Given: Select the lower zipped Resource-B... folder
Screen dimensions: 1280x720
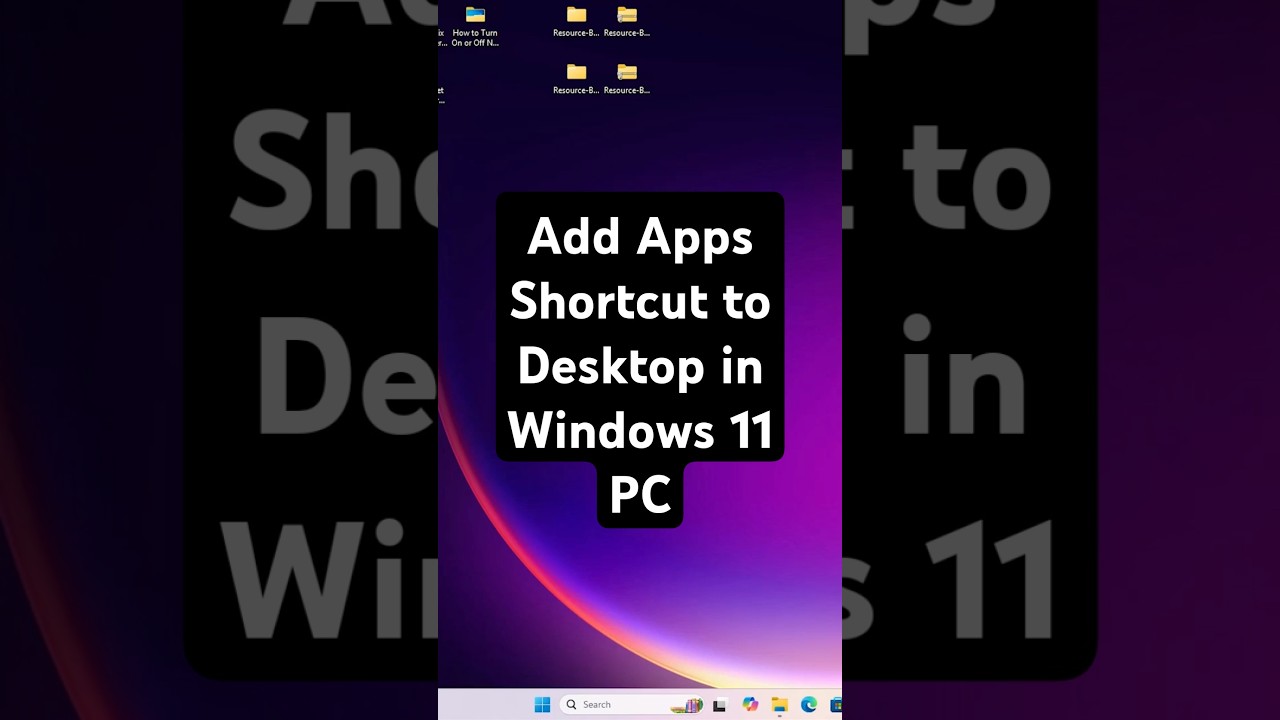Looking at the screenshot, I should 627,79.
